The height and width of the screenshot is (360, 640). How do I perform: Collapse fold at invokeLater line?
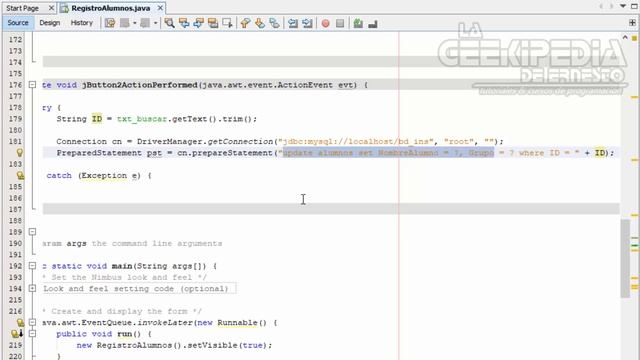[32, 322]
